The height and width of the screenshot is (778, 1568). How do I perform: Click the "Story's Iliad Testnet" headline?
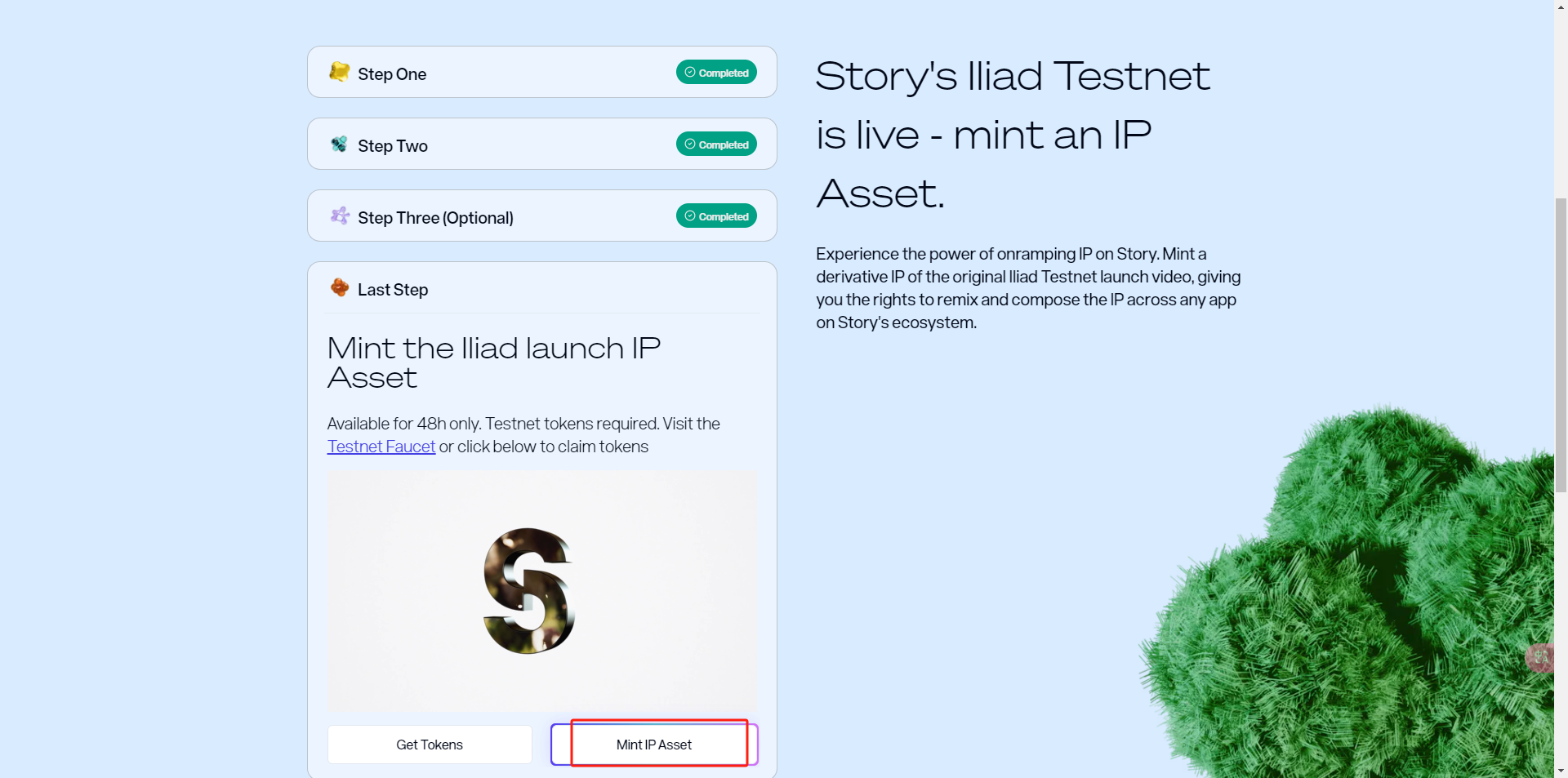coord(1012,77)
